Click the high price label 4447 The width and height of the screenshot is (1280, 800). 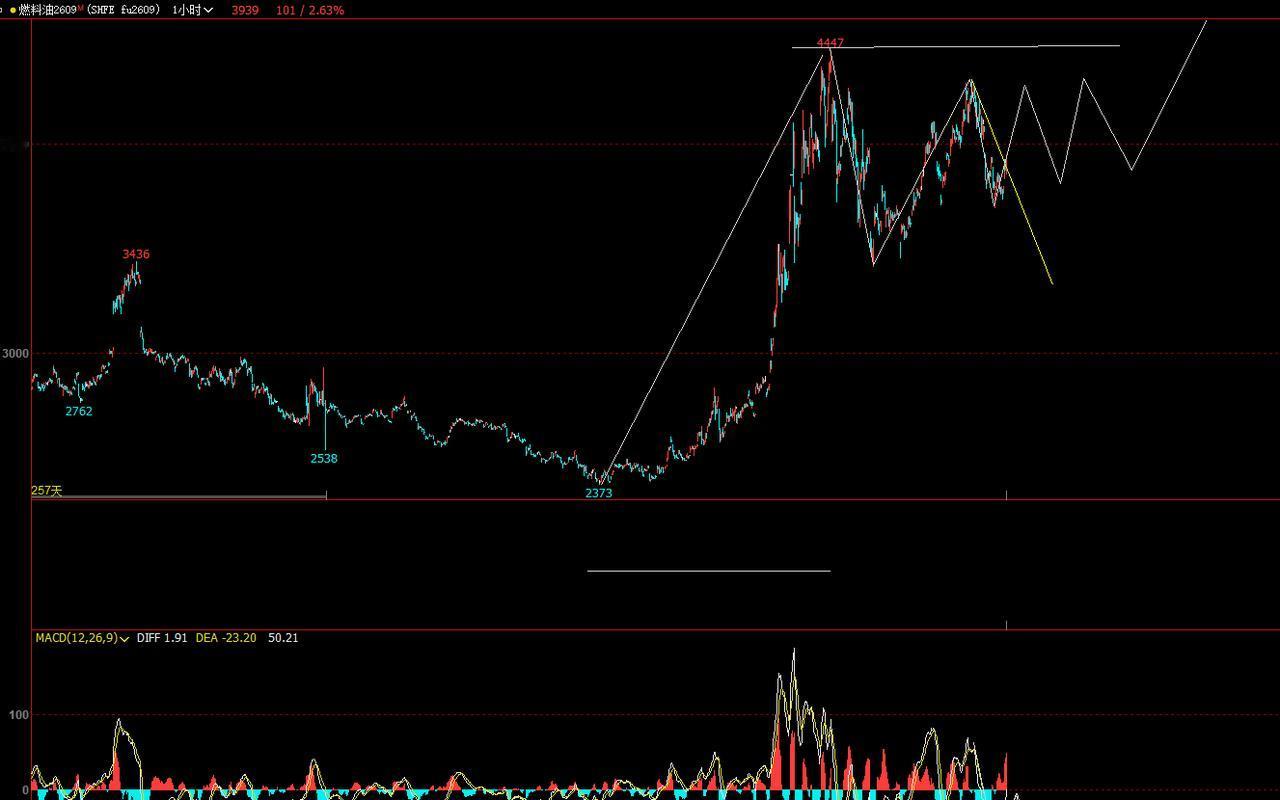[830, 43]
